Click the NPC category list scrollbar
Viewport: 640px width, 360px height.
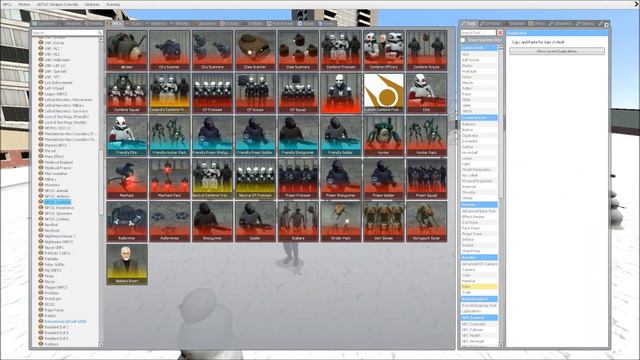click(x=101, y=182)
